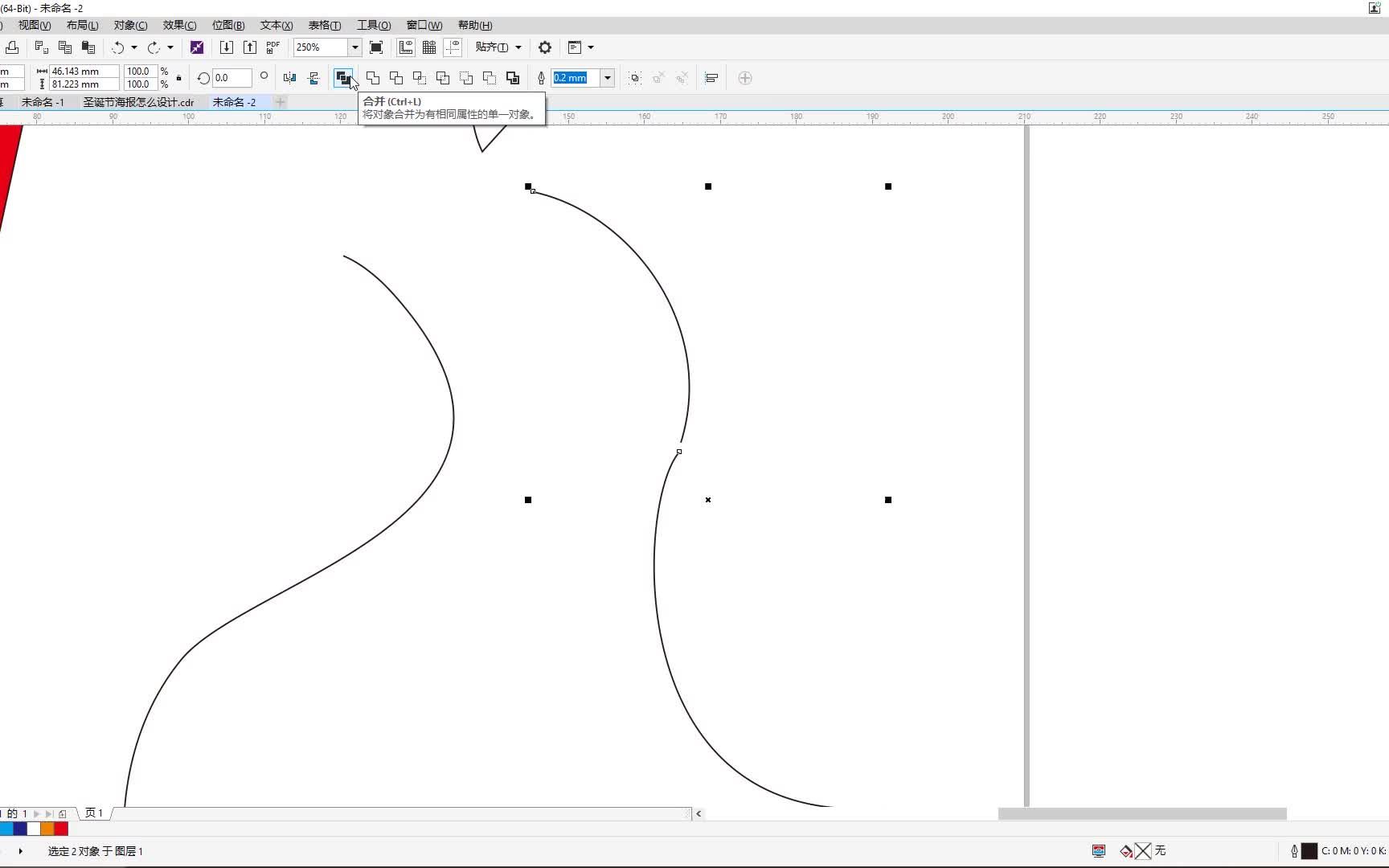Click the red swatch in document palette
The image size is (1389, 868).
[x=62, y=829]
